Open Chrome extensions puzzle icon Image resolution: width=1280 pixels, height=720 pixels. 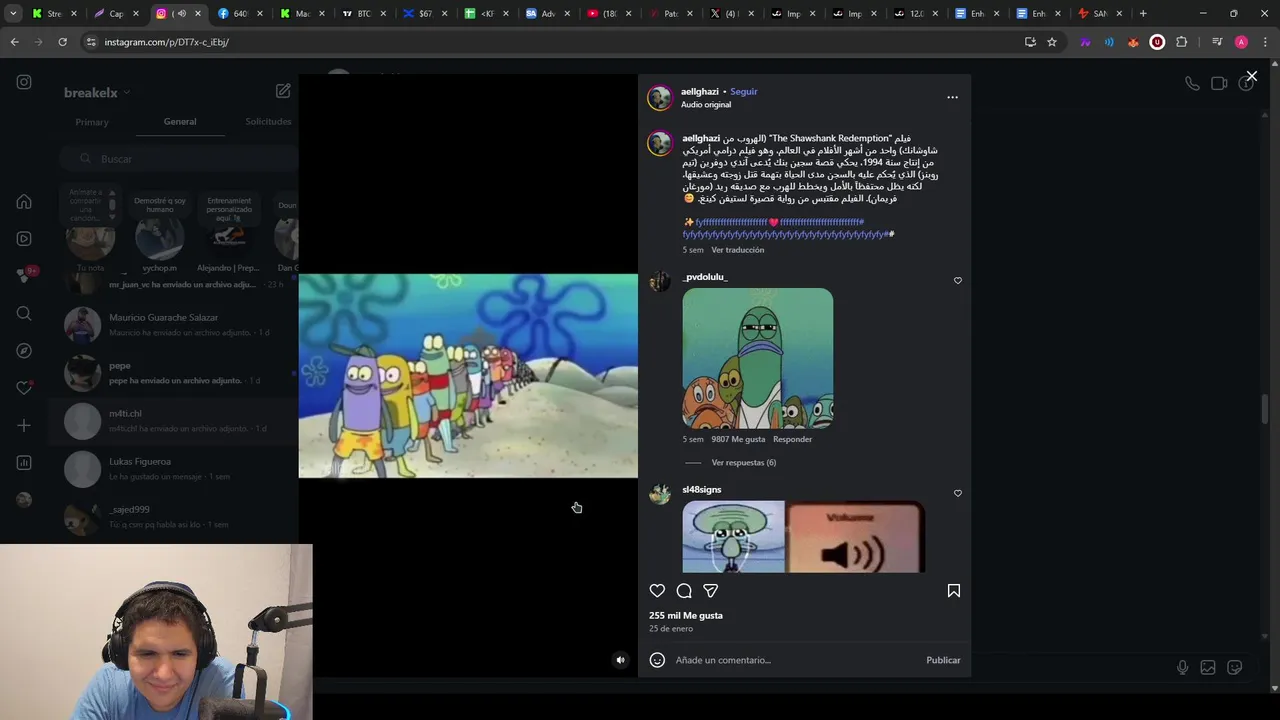[1182, 42]
